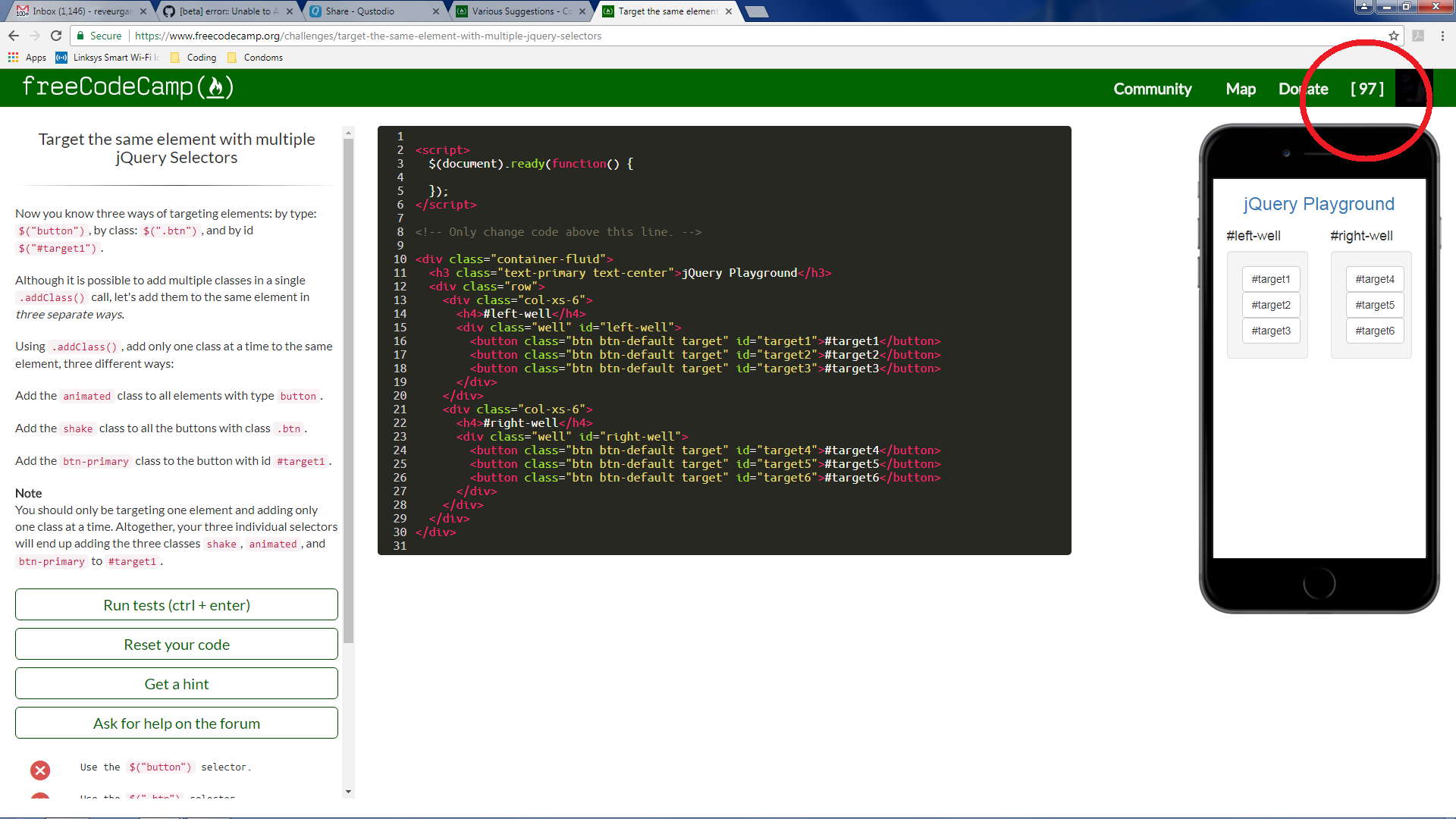Image resolution: width=1456 pixels, height=819 pixels.
Task: Click Get a hint button
Action: click(x=177, y=684)
